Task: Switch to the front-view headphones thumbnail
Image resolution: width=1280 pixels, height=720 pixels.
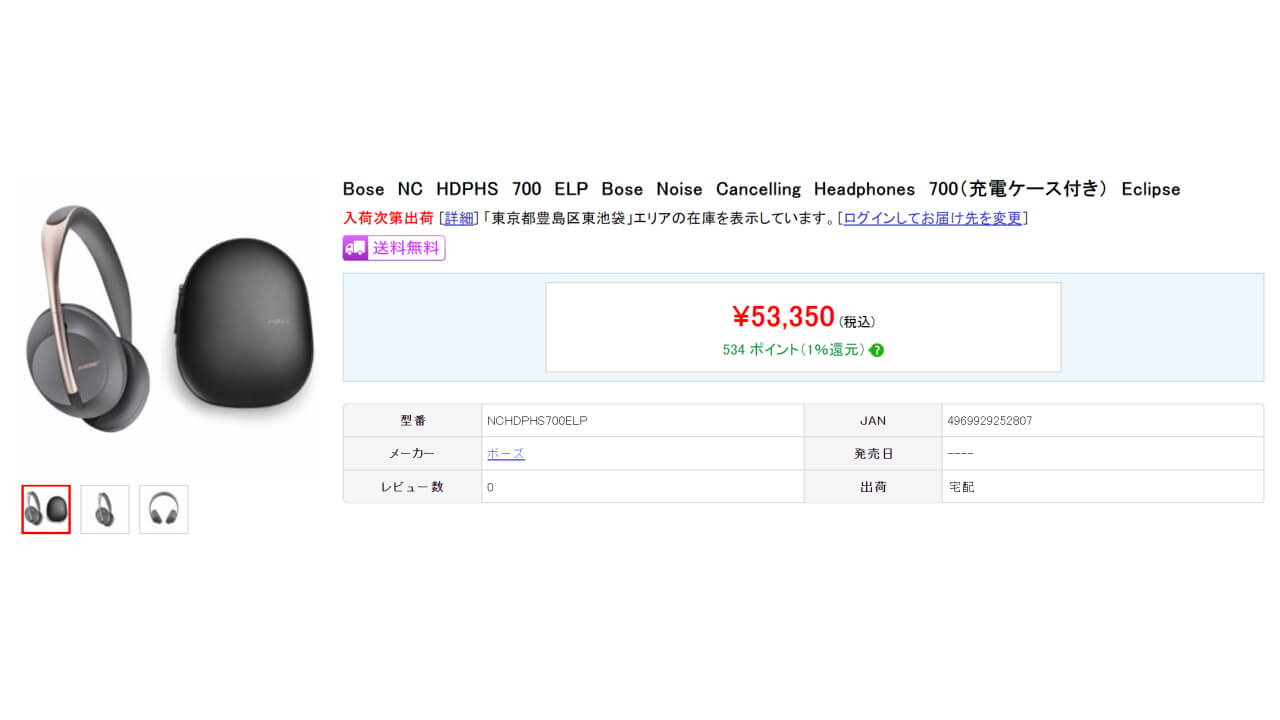Action: [x=163, y=510]
